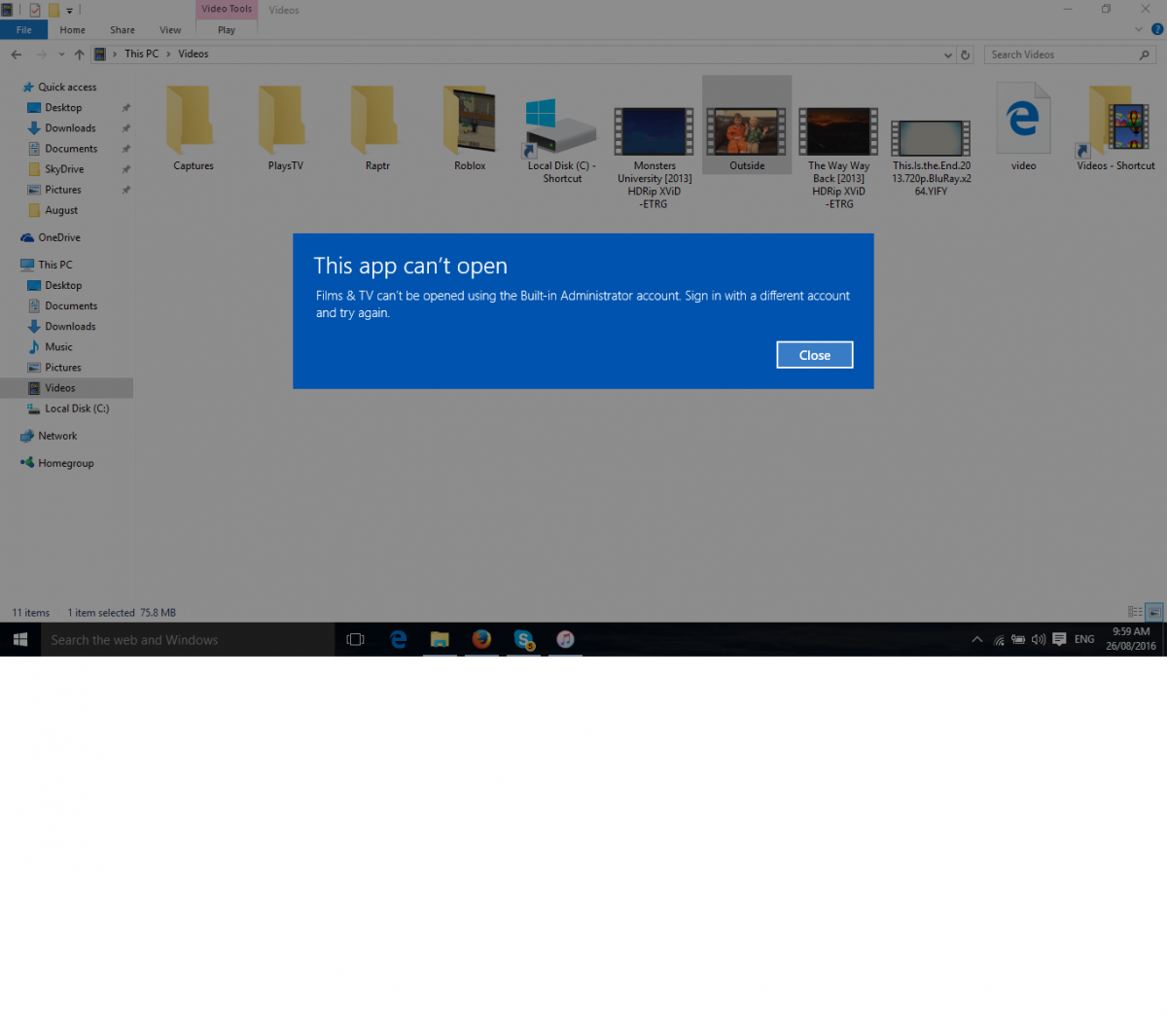
Task: Go forward with the Forward arrow
Action: click(41, 54)
